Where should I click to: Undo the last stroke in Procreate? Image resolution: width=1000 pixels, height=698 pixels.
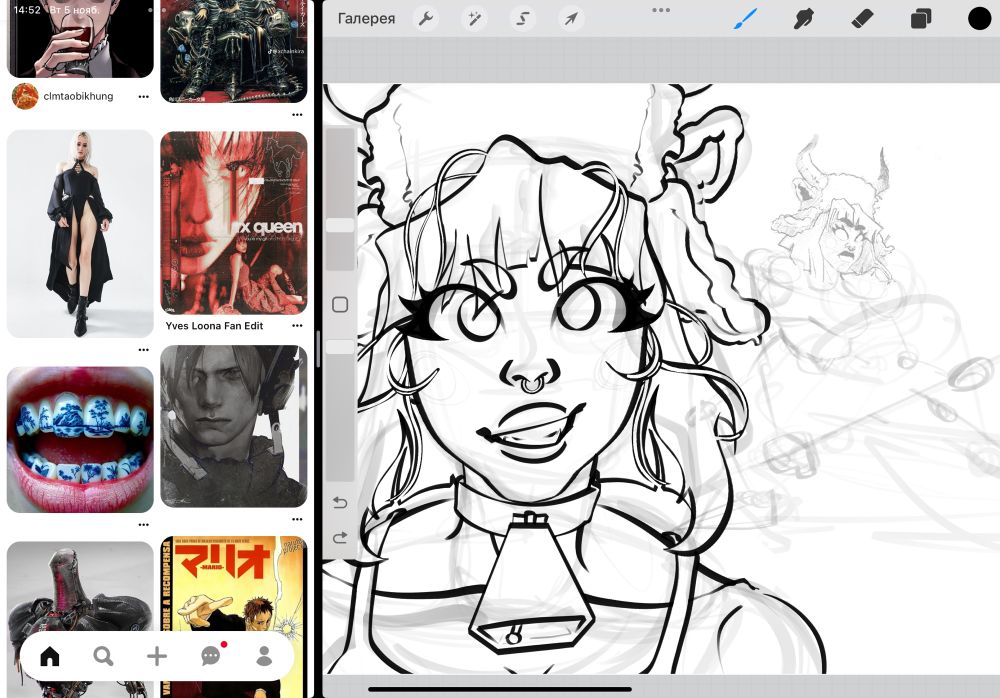pos(340,503)
